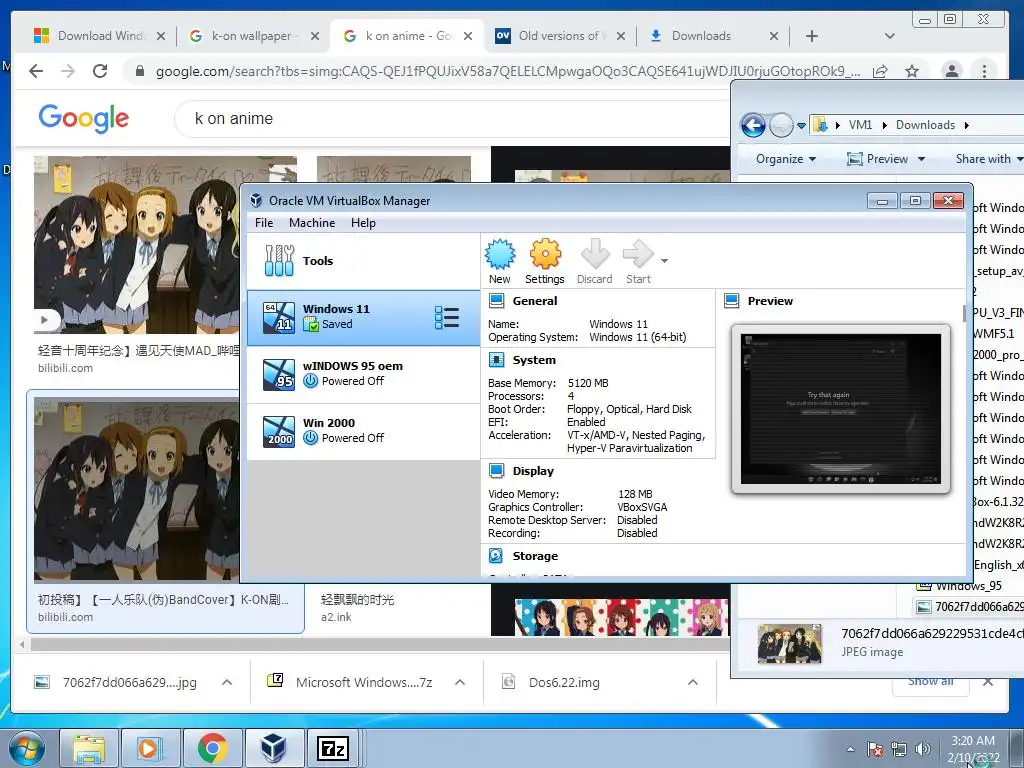Select the wINDOWS 95 oem machine
This screenshot has width=1024, height=768.
coord(363,374)
